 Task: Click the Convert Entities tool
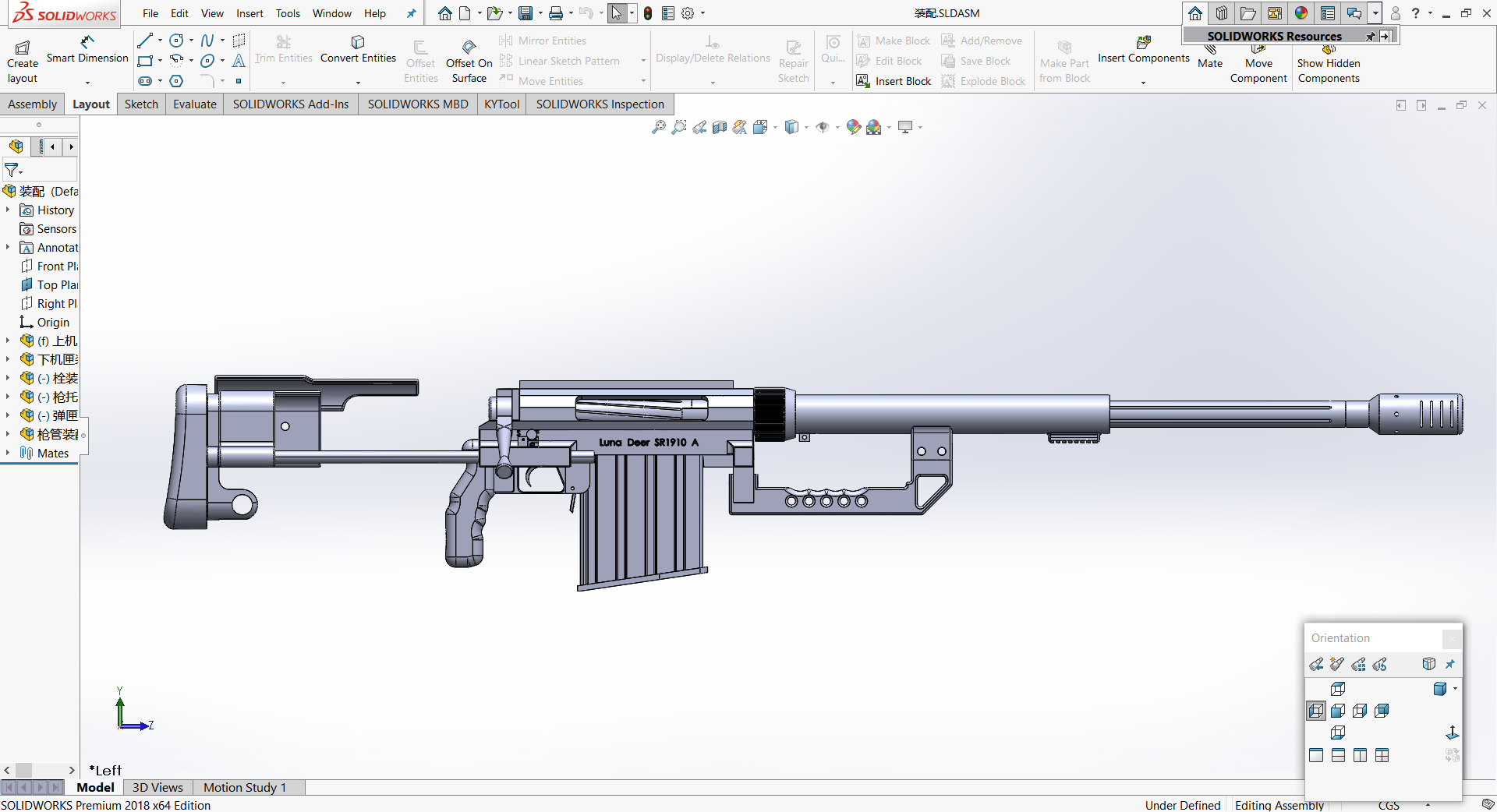coord(358,49)
